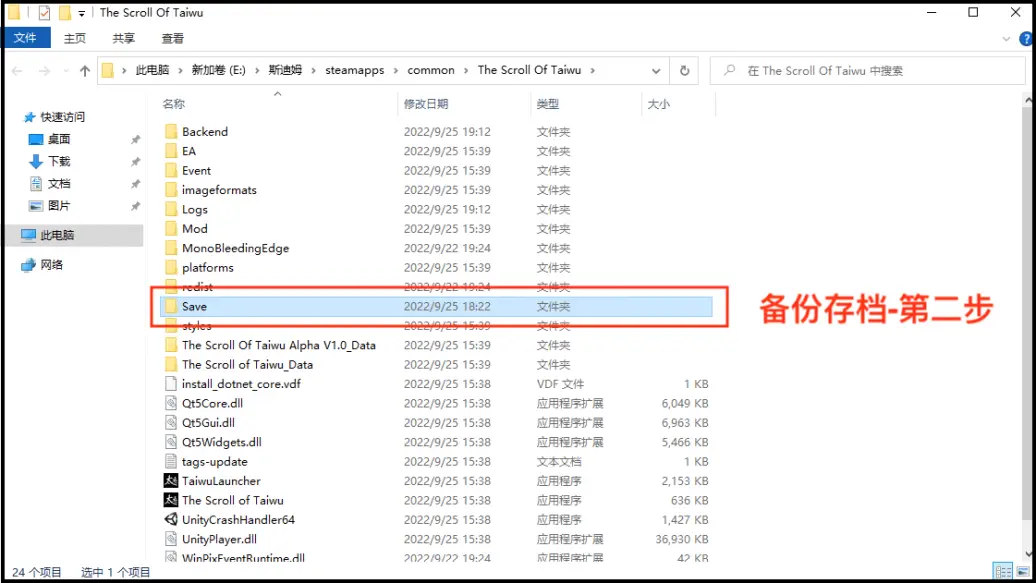Click the properties checkmark icon in title bar
This screenshot has width=1036, height=583.
coord(44,13)
